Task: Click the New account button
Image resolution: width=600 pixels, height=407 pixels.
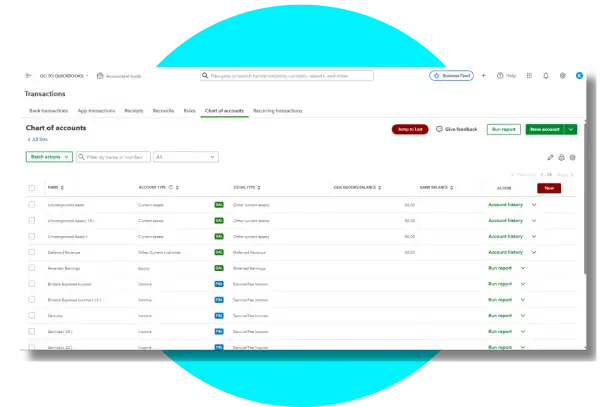Action: point(545,129)
